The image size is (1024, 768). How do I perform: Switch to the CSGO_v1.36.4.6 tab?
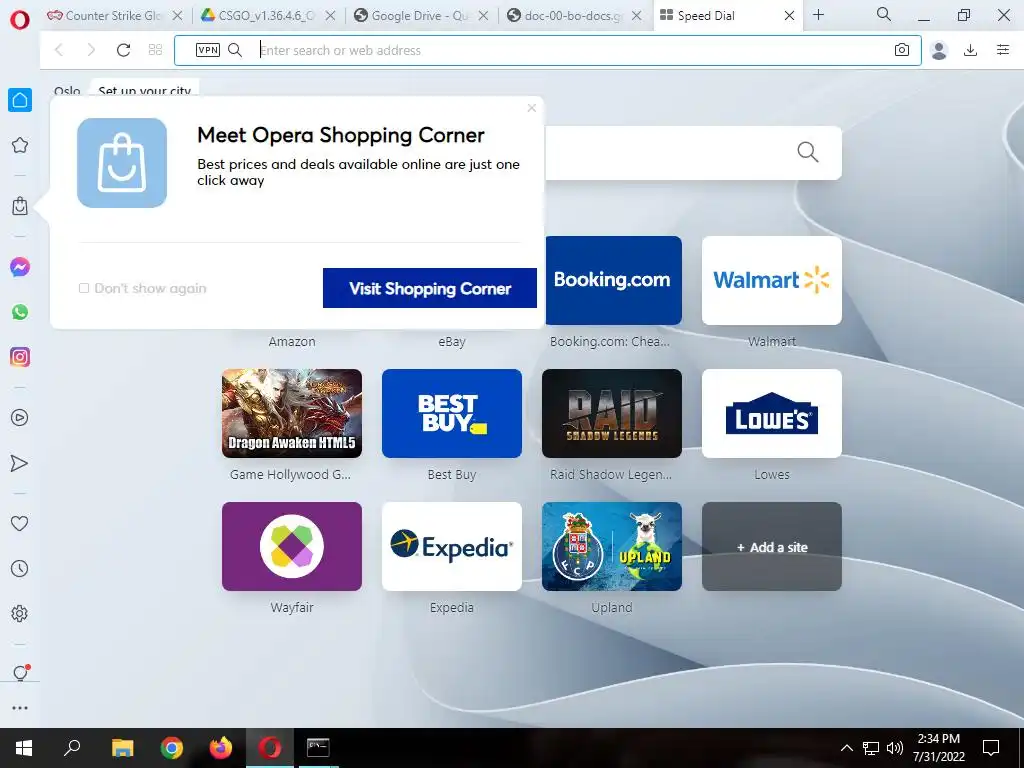click(258, 16)
